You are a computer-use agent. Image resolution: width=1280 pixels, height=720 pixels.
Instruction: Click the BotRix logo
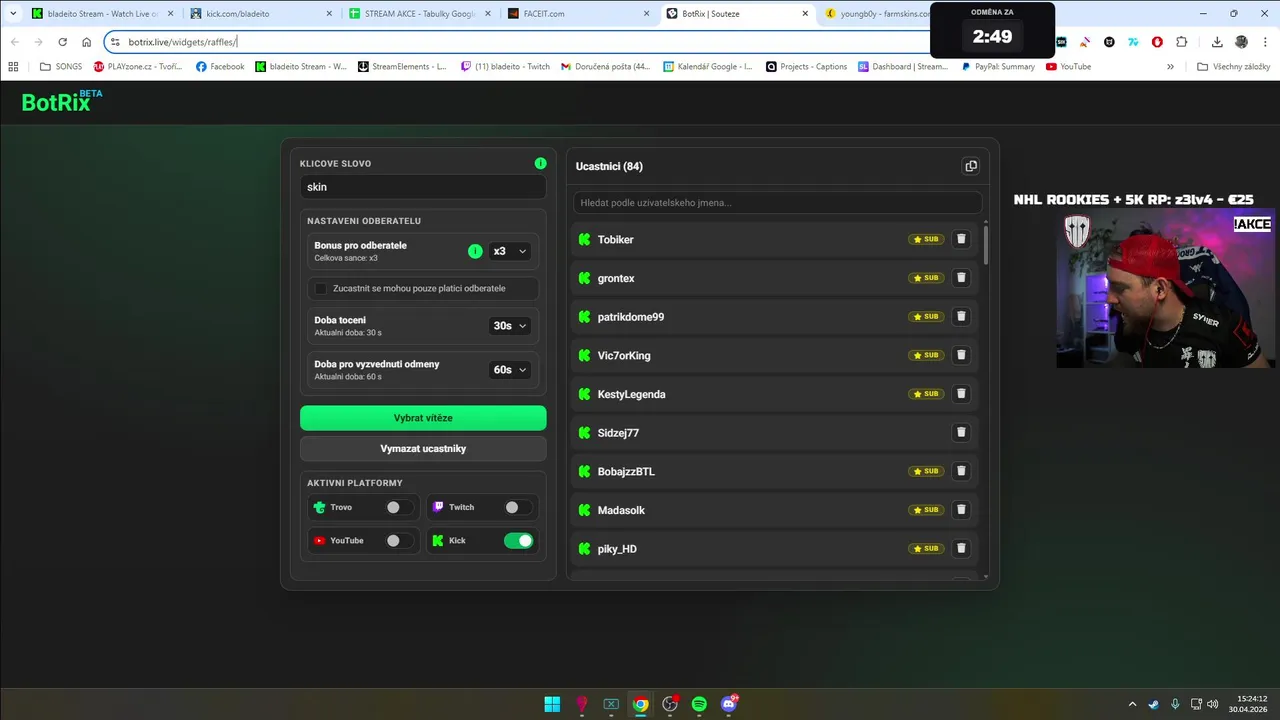[62, 100]
